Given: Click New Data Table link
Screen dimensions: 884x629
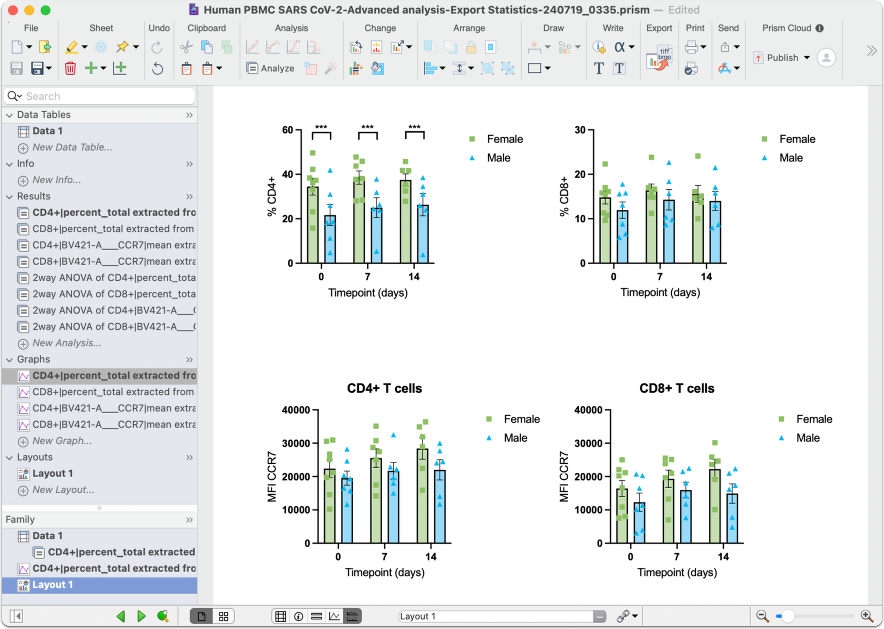Looking at the screenshot, I should point(72,147).
